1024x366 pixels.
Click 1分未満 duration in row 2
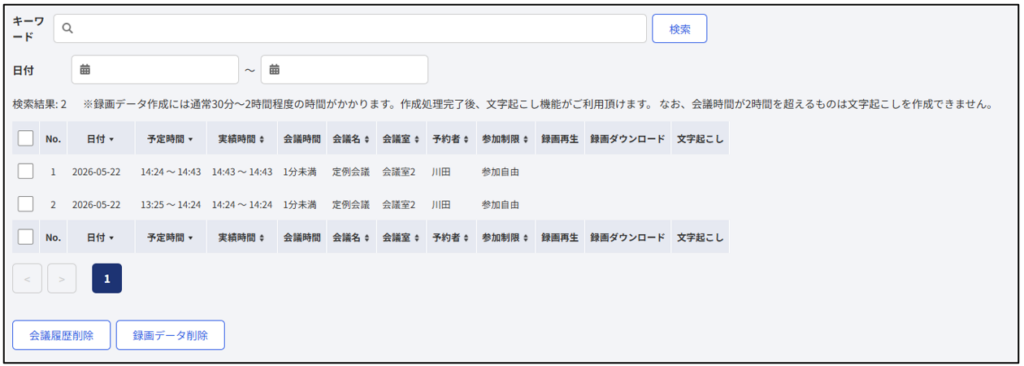(300, 205)
